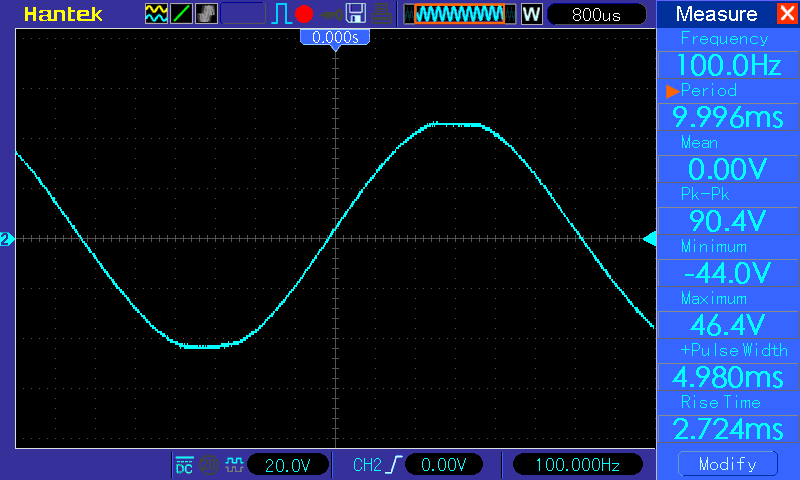Click the floppy disk save icon
Image resolution: width=800 pixels, height=480 pixels.
click(x=356, y=14)
